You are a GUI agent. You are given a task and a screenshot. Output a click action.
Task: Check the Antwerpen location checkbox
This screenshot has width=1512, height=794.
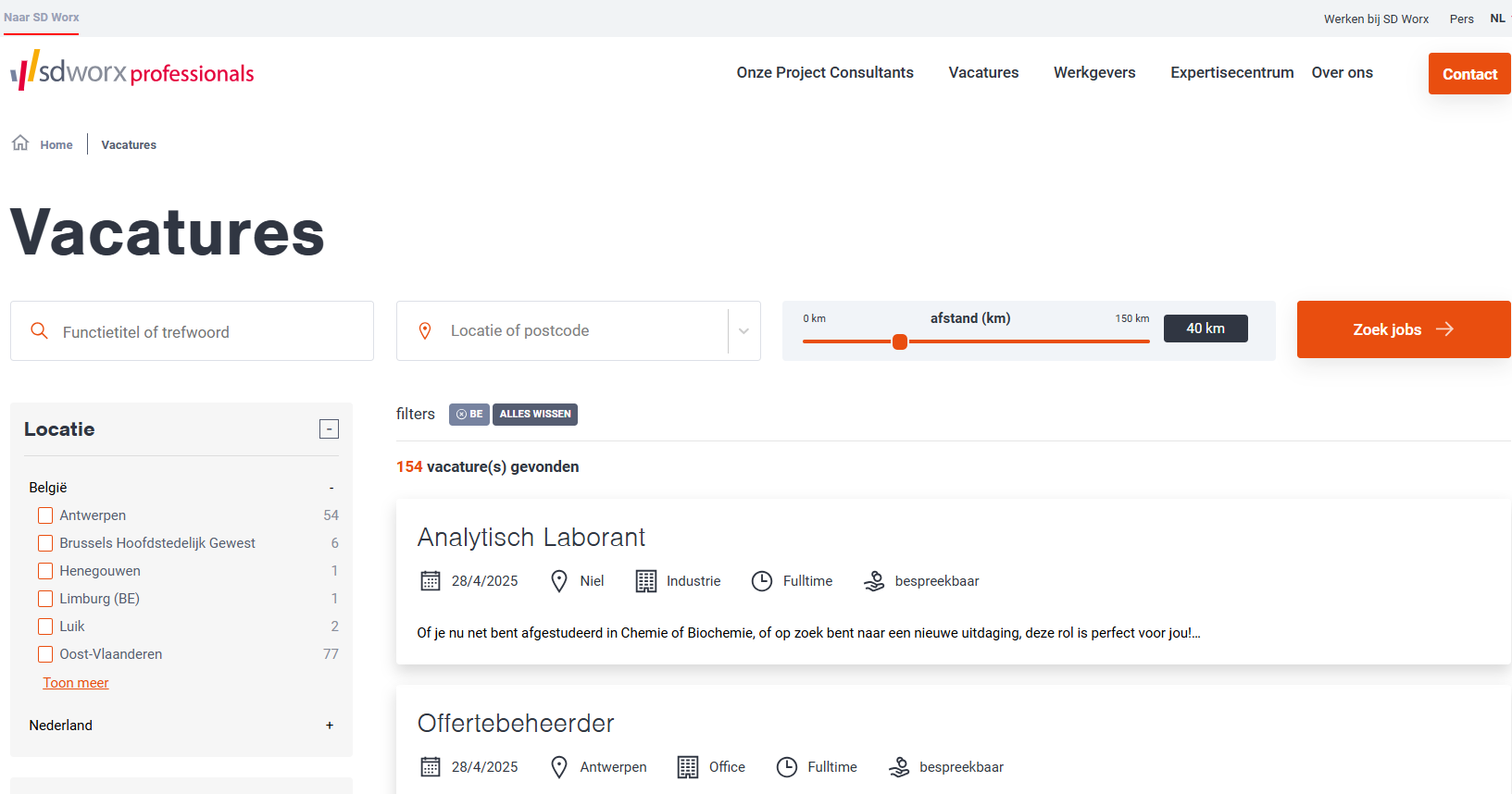tap(45, 515)
